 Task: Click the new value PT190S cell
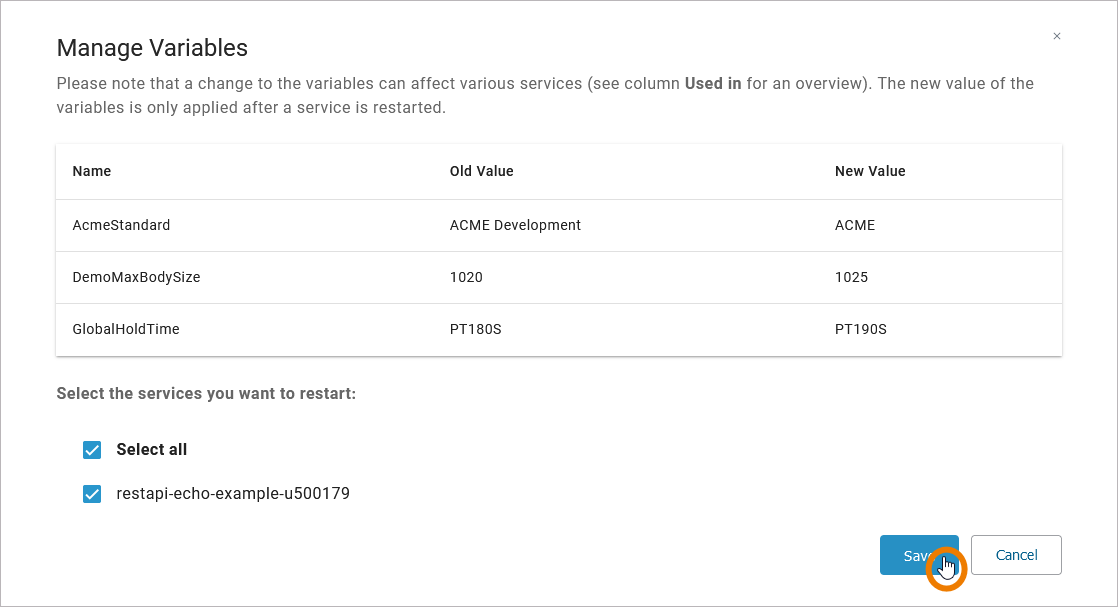click(861, 329)
